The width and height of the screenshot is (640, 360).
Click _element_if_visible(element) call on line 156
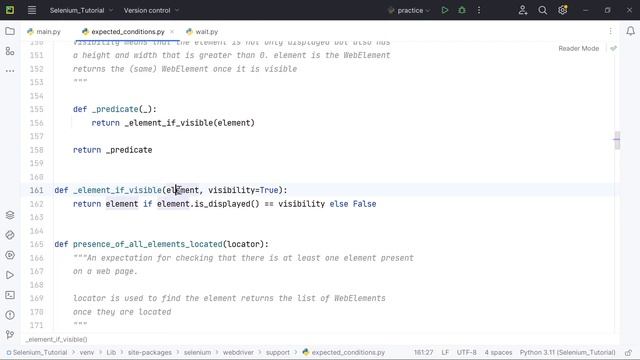point(189,123)
